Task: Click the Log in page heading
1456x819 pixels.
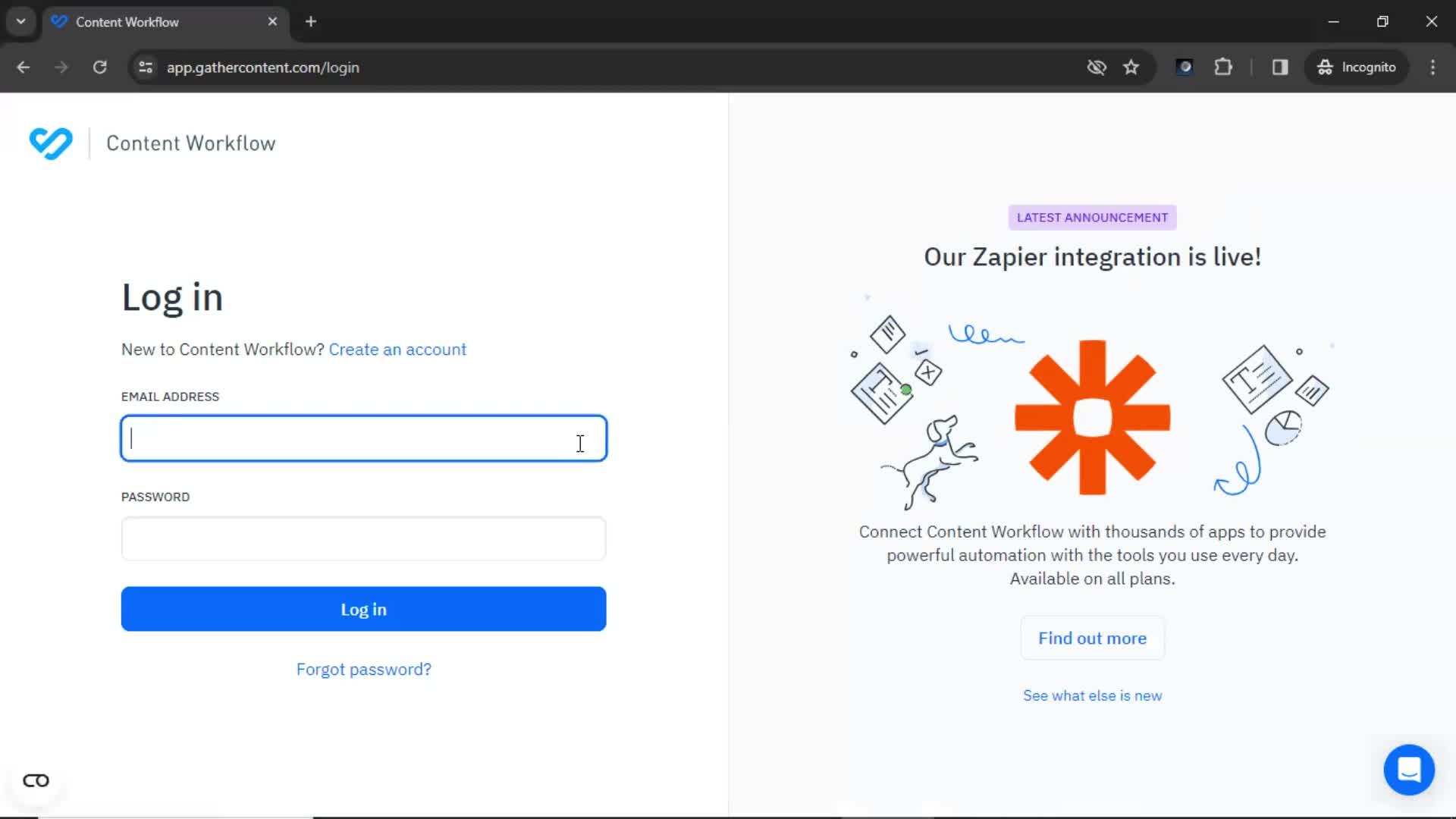Action: (172, 298)
